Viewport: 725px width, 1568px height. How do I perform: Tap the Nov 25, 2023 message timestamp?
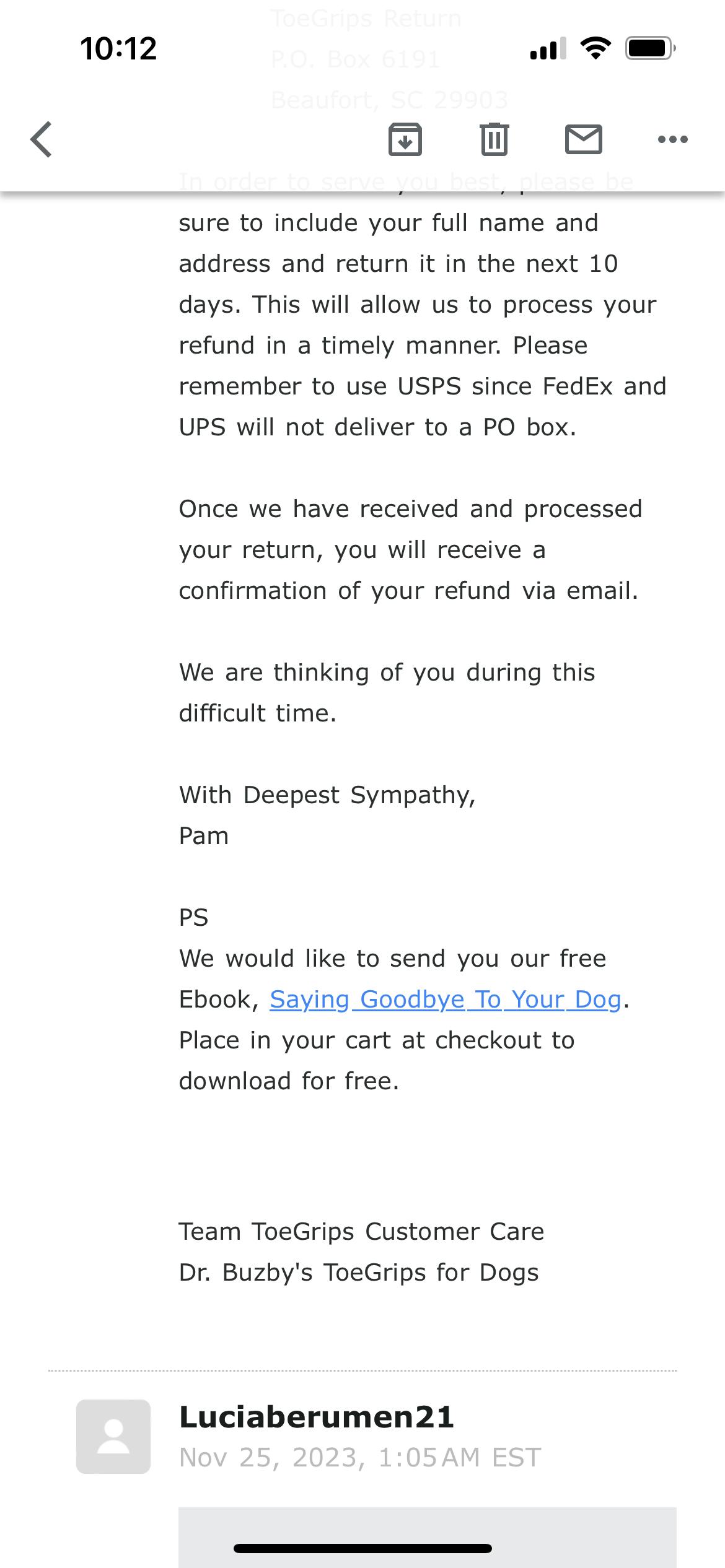tap(360, 1458)
